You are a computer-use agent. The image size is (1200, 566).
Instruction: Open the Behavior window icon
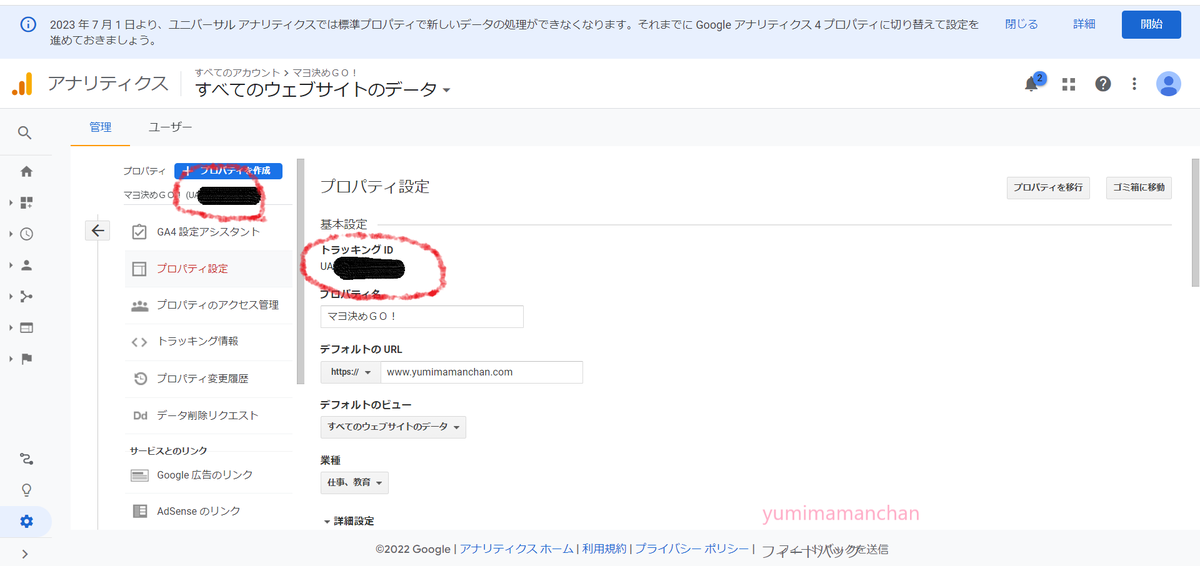point(26,327)
